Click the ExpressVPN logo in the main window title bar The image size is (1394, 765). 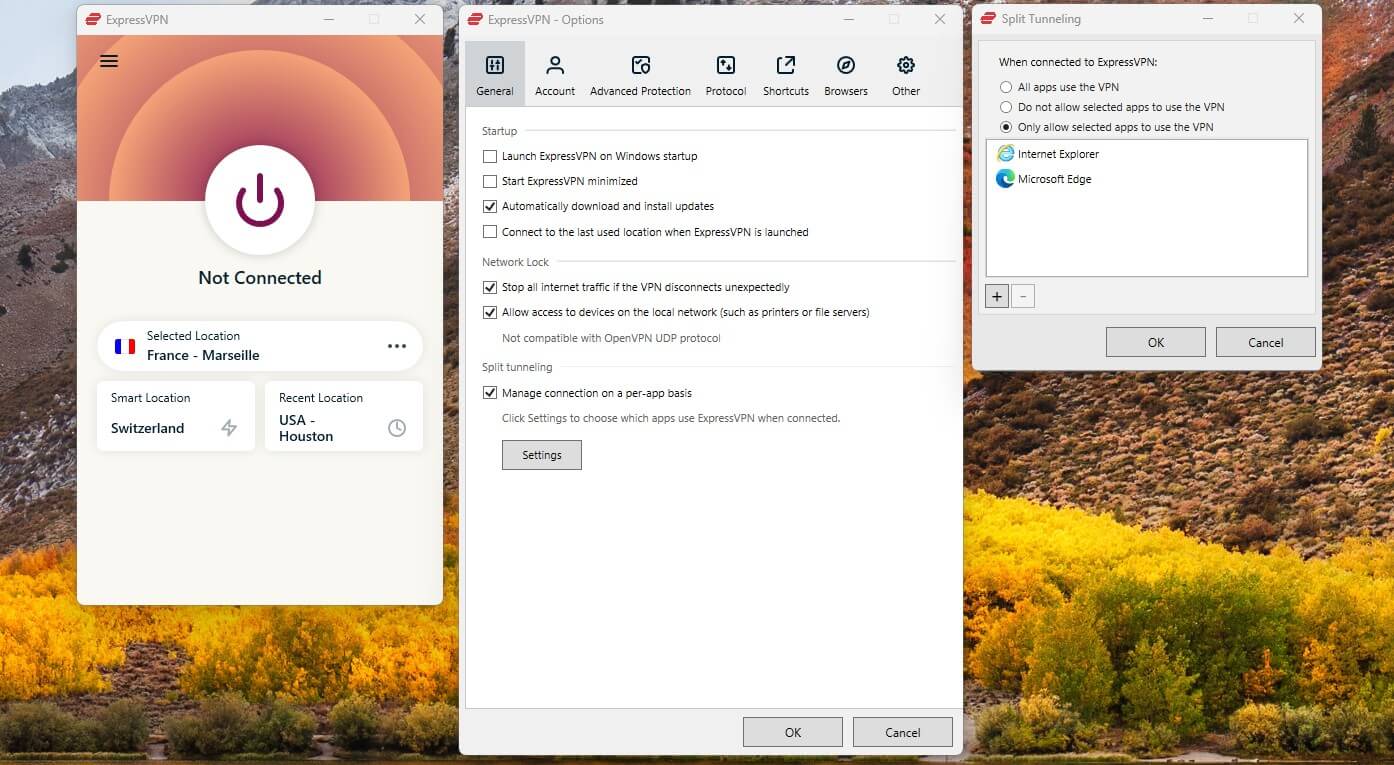pyautogui.click(x=93, y=19)
